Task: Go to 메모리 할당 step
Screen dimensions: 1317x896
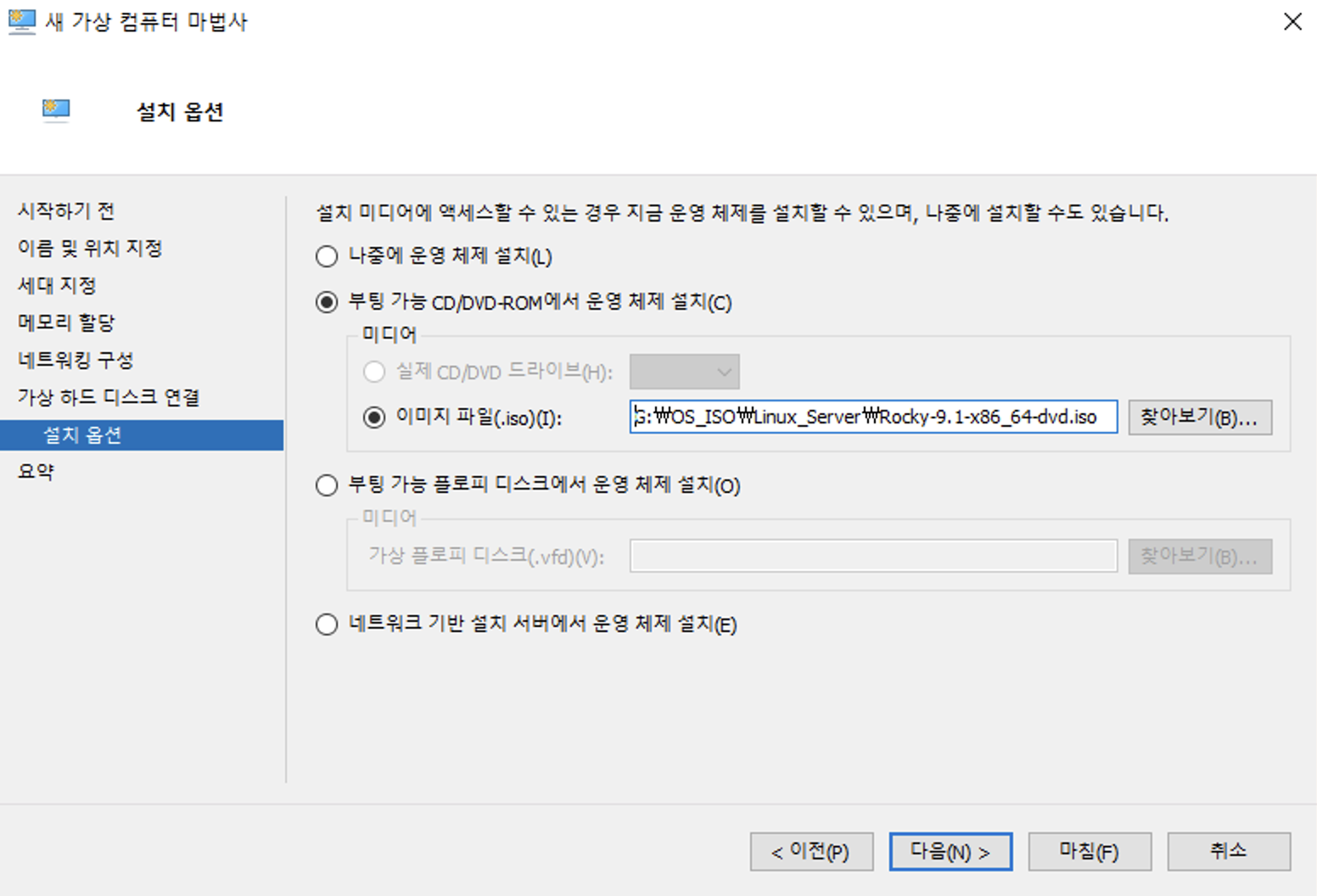Action: pyautogui.click(x=66, y=322)
